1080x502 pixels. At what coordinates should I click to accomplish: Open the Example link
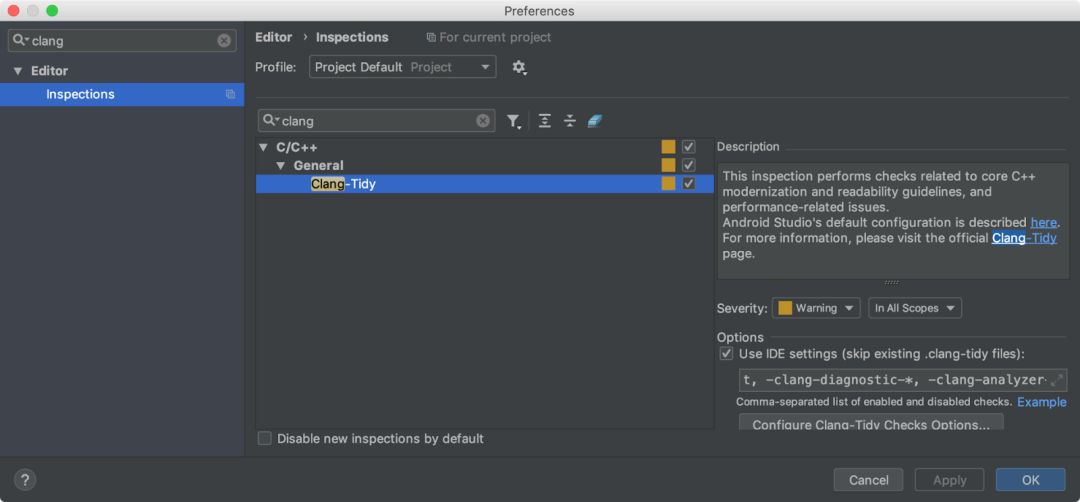(x=1041, y=402)
